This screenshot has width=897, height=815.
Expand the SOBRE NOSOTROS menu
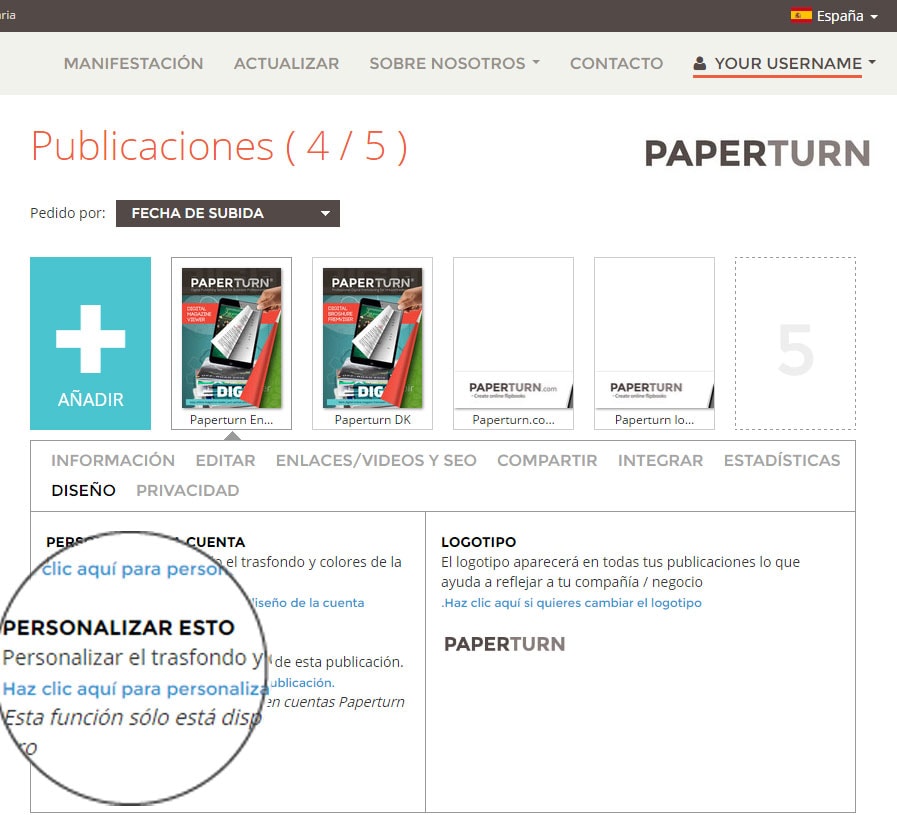(454, 63)
